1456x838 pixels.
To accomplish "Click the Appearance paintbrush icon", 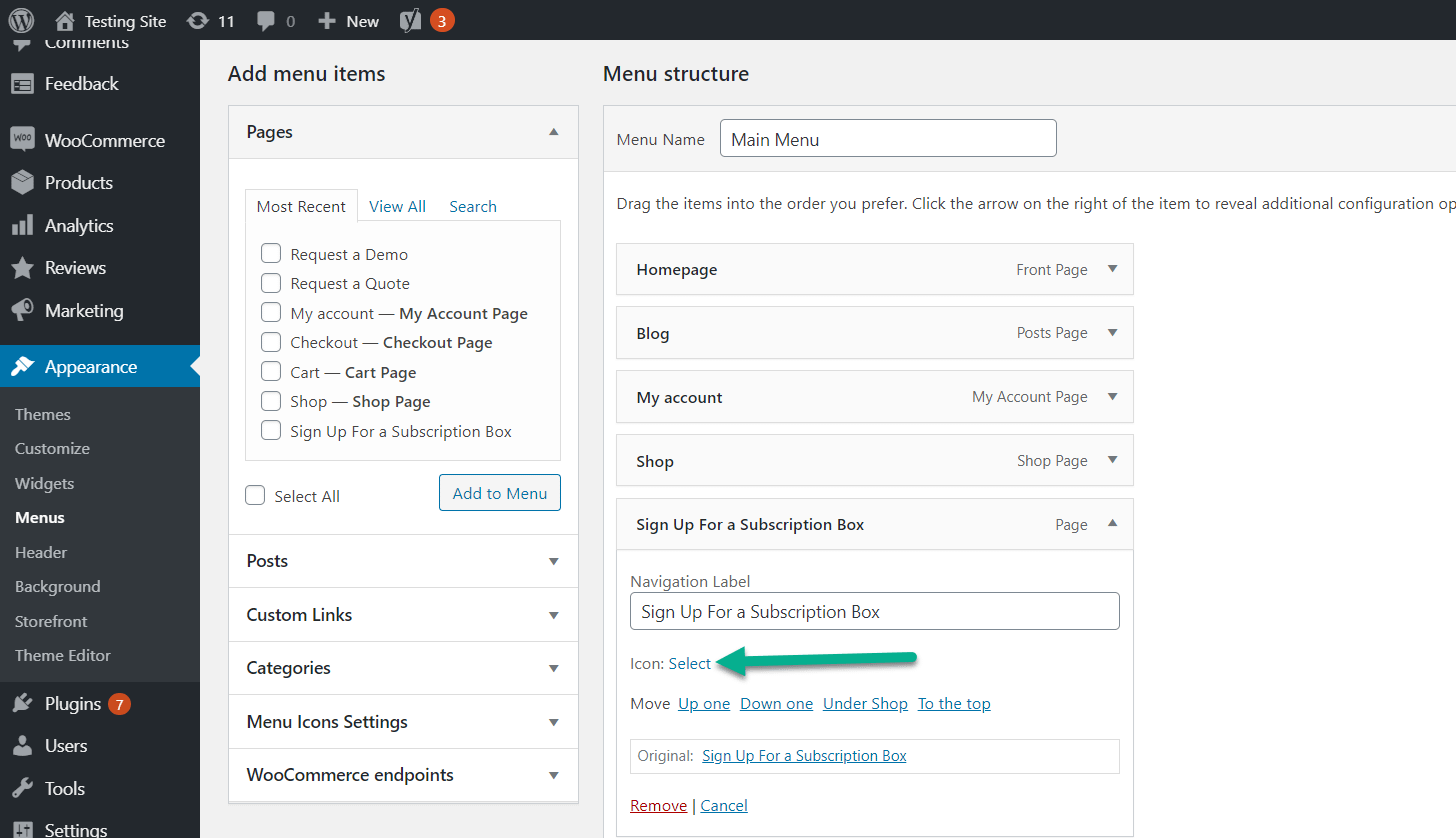I will (22, 366).
